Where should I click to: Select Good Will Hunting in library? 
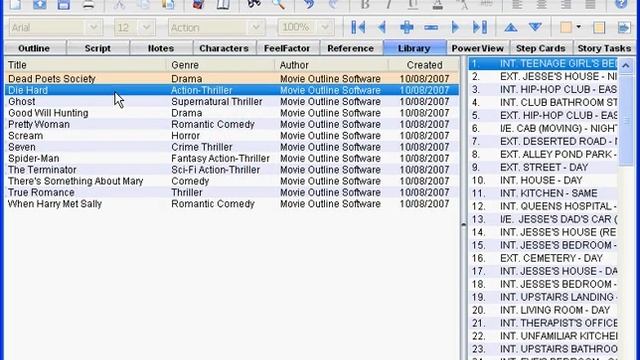pos(232,113)
